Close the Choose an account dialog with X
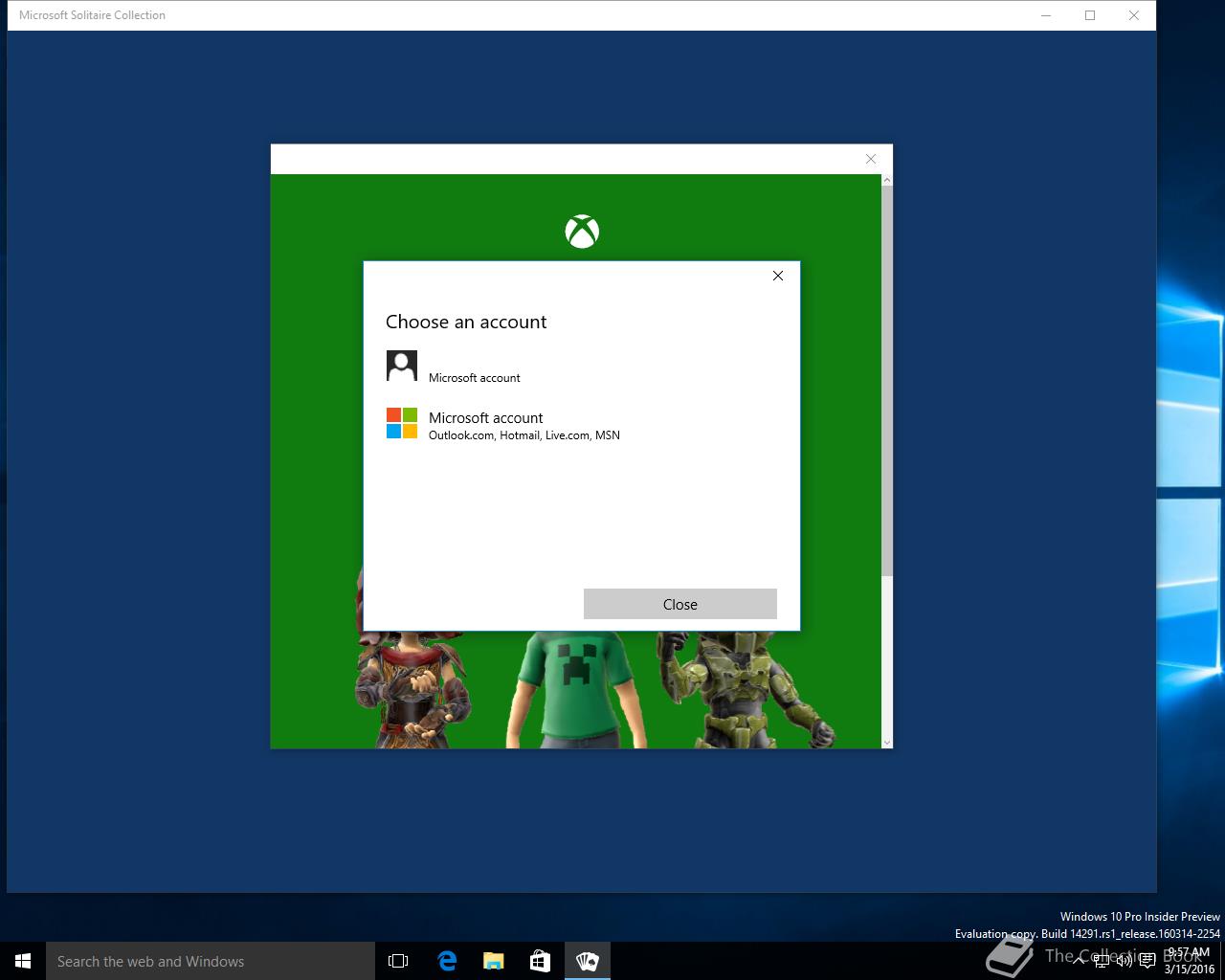Screen dimensions: 1225x980 pos(778,276)
